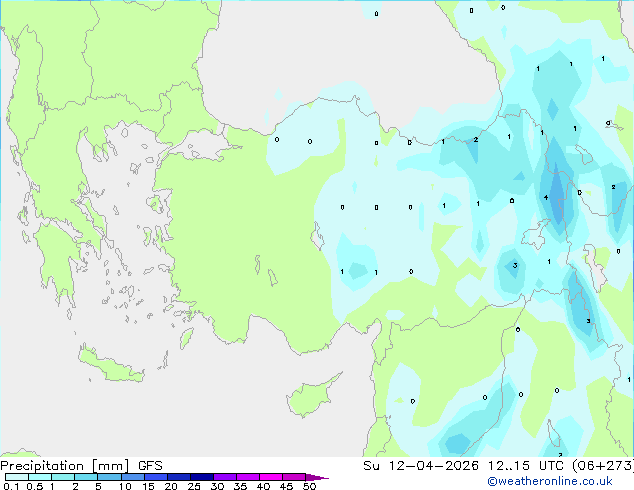
Task: Click the '45' legend scale label
Action: (286, 486)
